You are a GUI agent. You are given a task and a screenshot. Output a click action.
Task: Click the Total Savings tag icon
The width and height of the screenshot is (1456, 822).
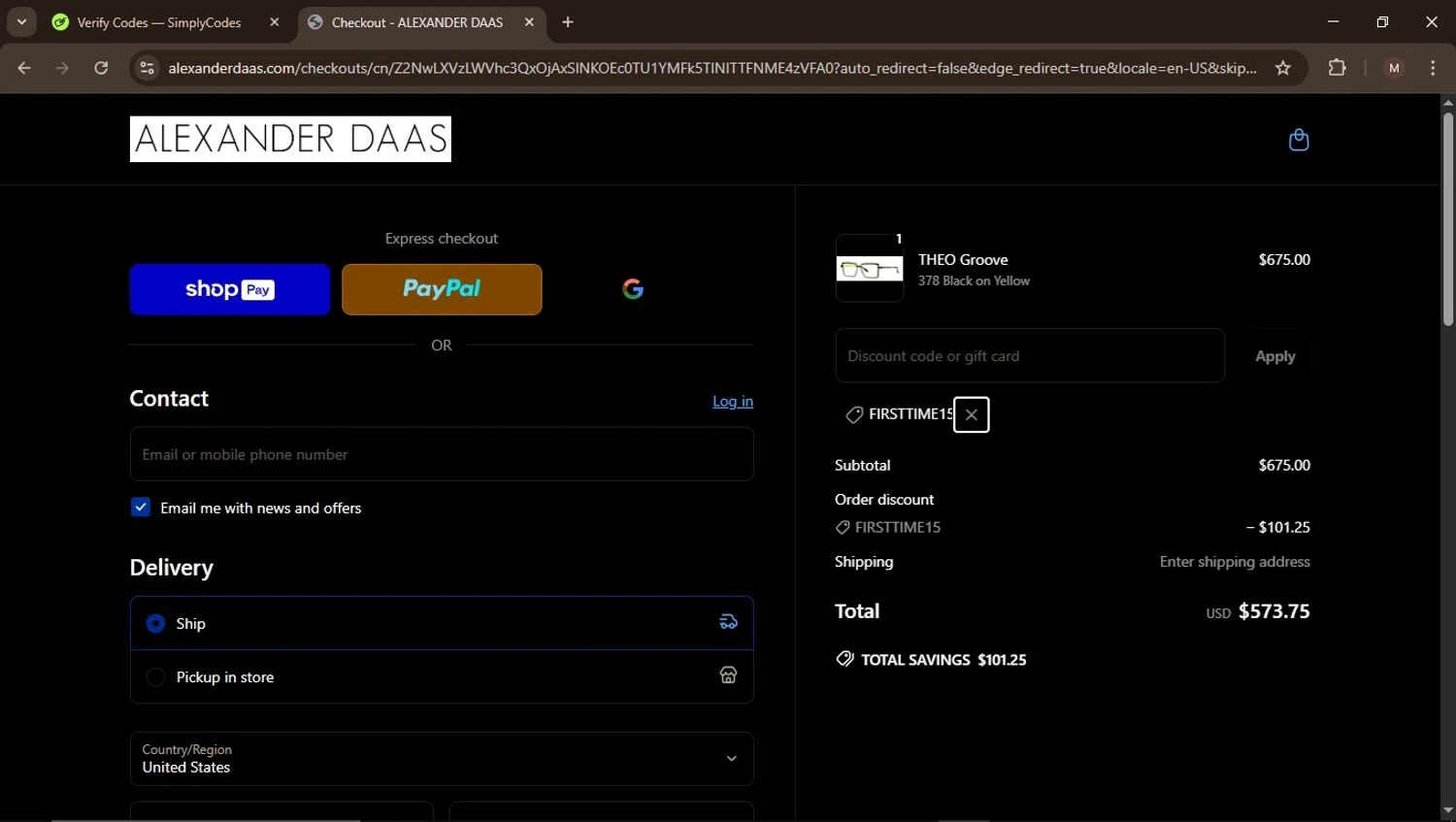click(x=844, y=659)
